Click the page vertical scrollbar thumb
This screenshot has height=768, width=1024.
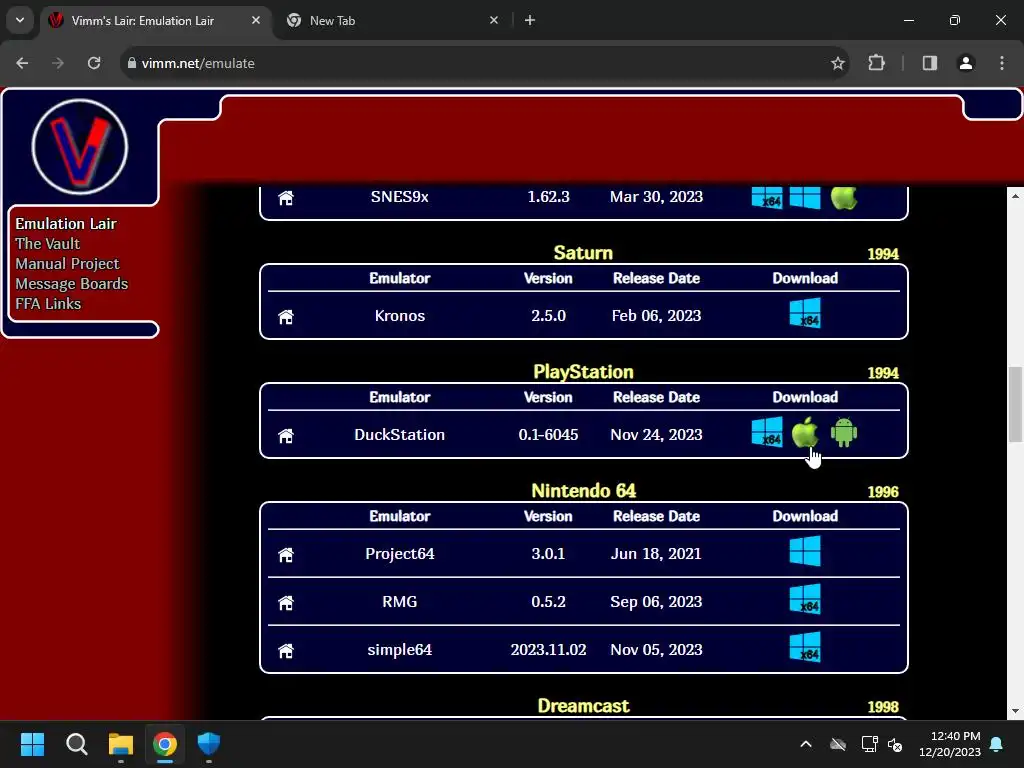(x=1015, y=404)
